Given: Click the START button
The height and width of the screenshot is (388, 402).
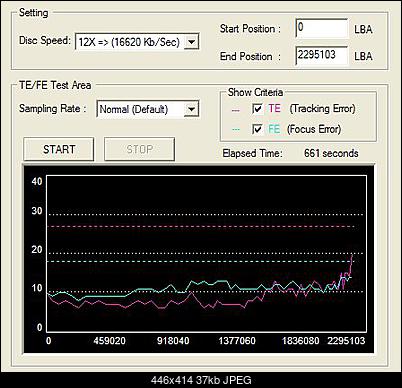Looking at the screenshot, I should (59, 149).
